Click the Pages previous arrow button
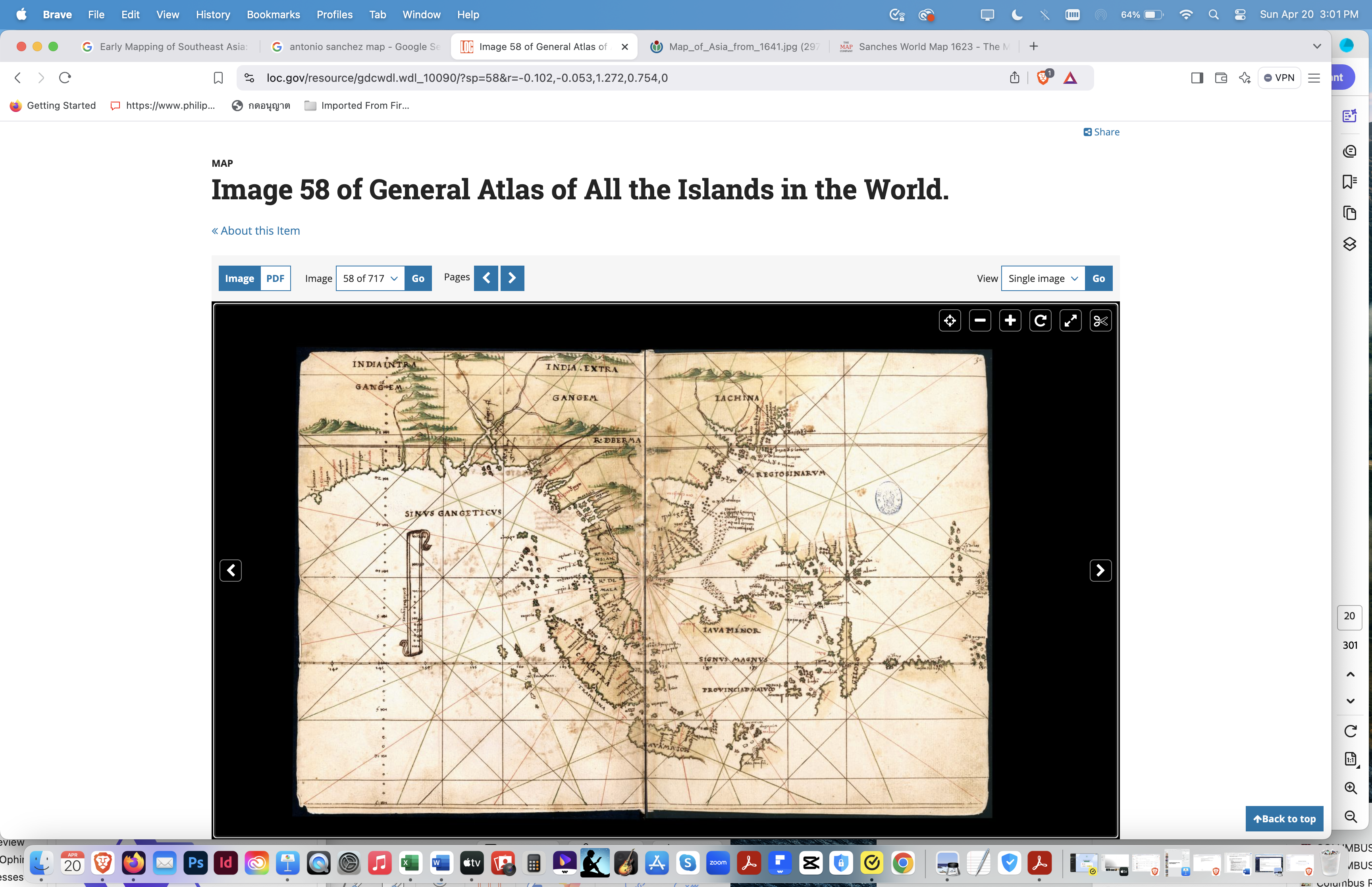Screen dimensions: 1372x887 (486, 278)
